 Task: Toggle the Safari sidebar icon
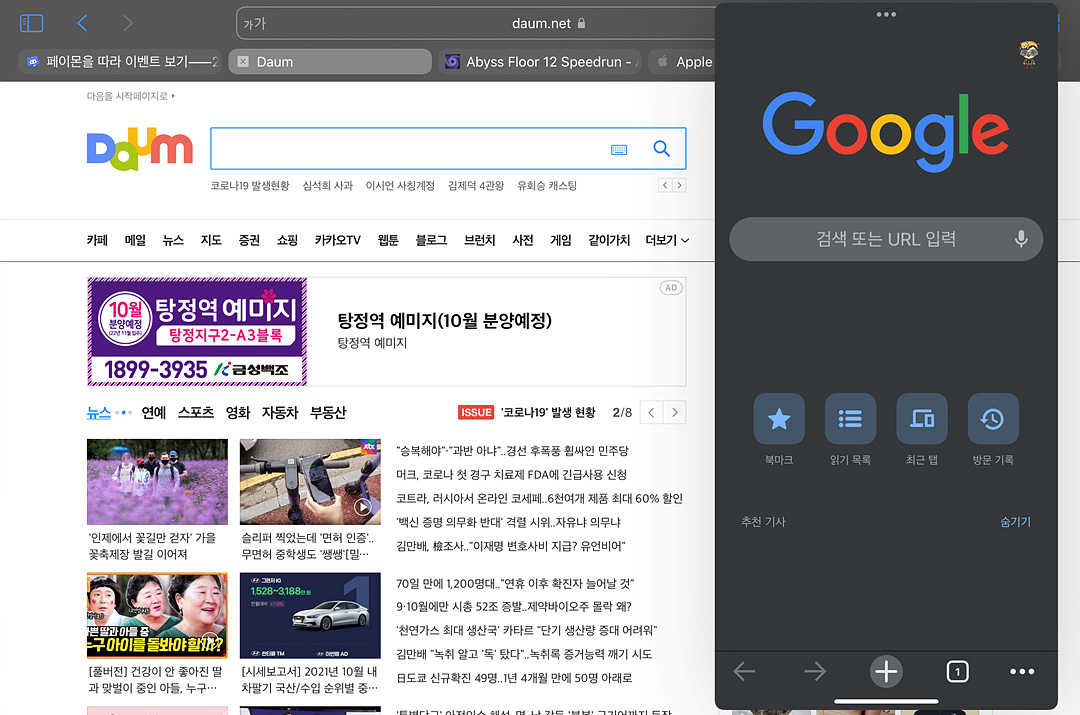(32, 23)
